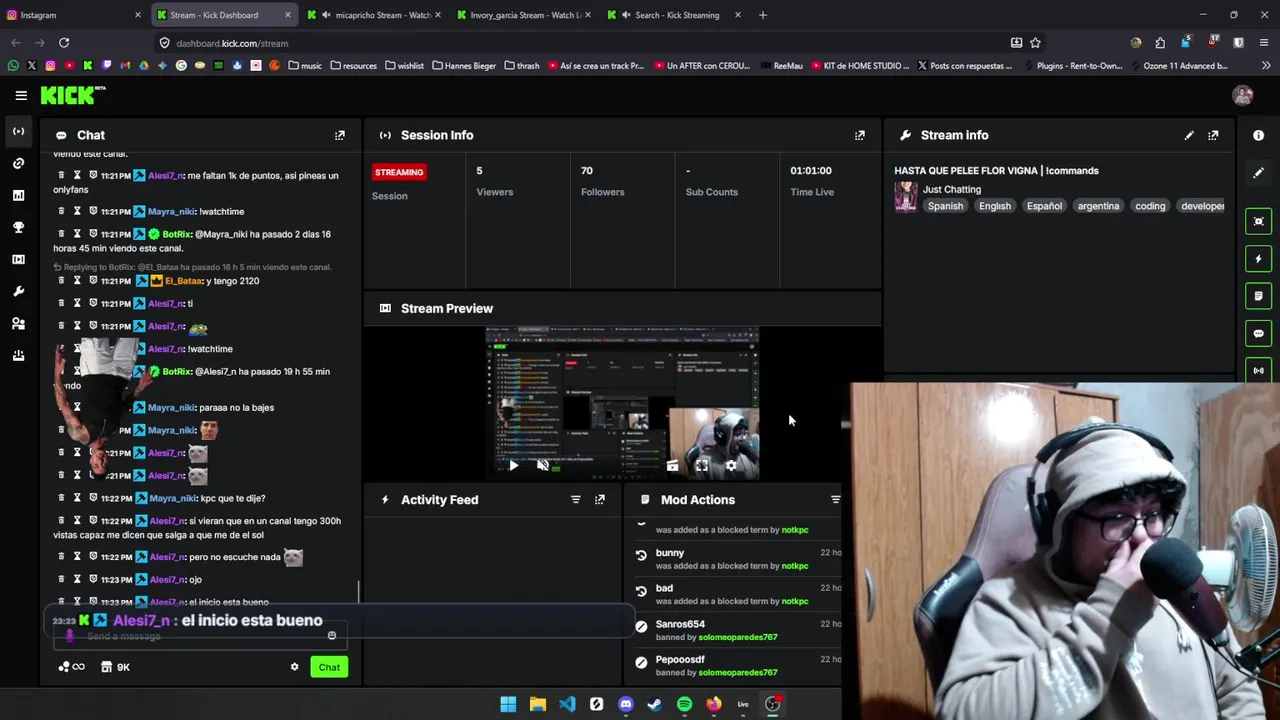Pop out the Stream info panel
1280x720 pixels.
1213,135
